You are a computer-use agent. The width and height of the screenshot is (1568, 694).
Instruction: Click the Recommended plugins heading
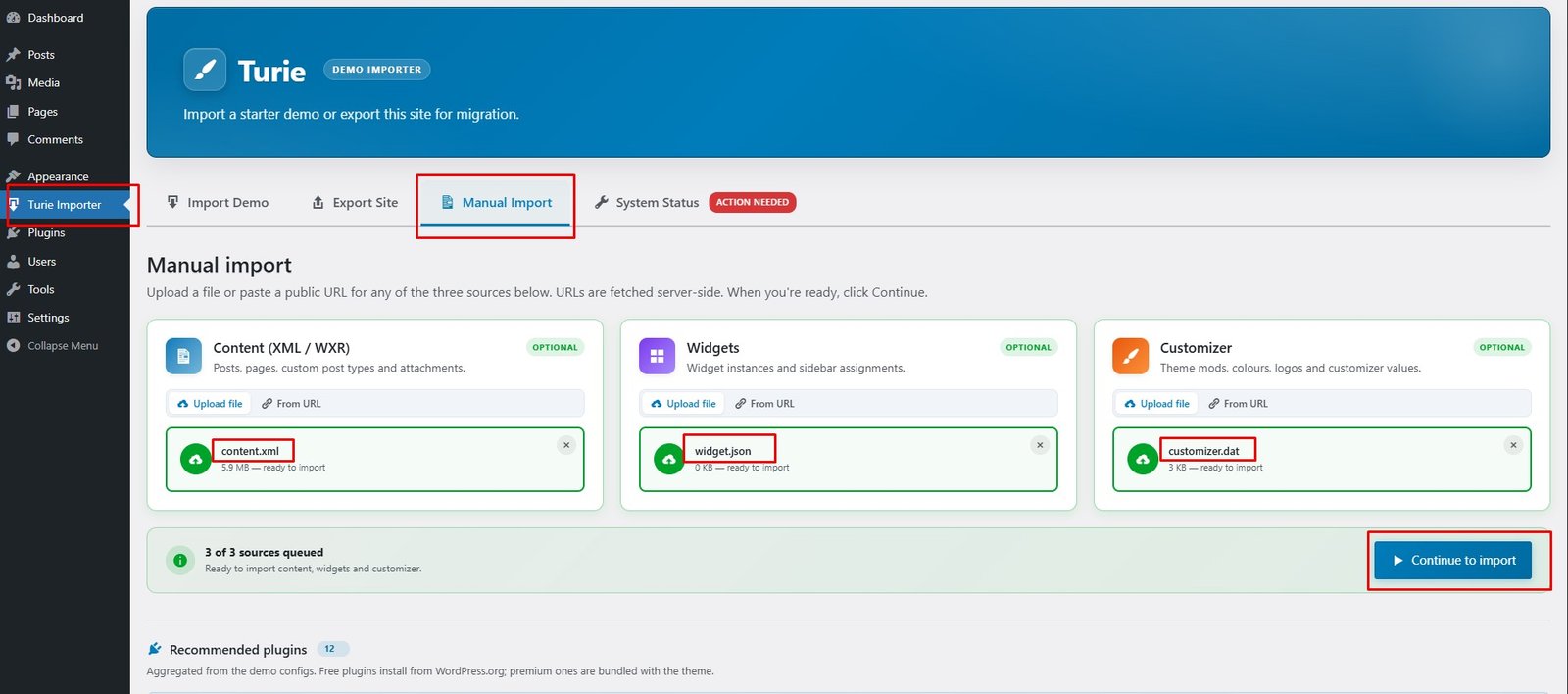click(x=238, y=650)
